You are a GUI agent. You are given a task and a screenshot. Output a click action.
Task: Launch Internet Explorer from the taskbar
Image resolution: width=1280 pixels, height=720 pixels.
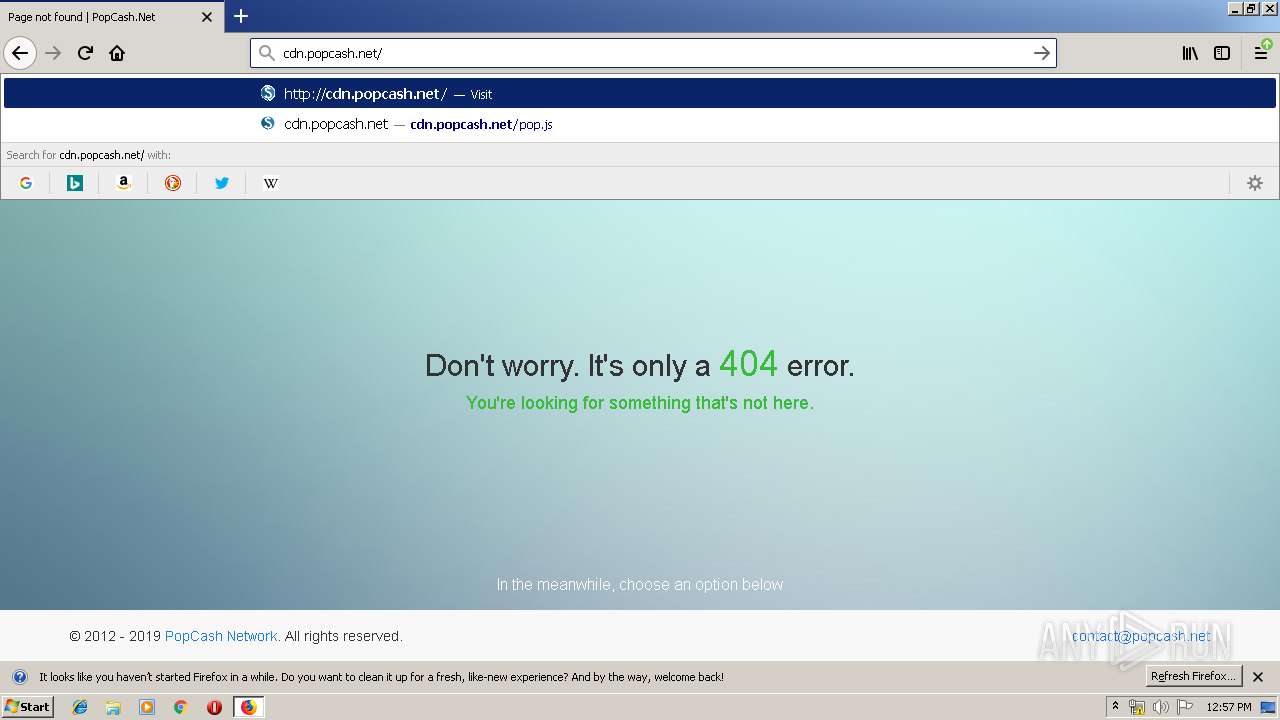(x=80, y=707)
